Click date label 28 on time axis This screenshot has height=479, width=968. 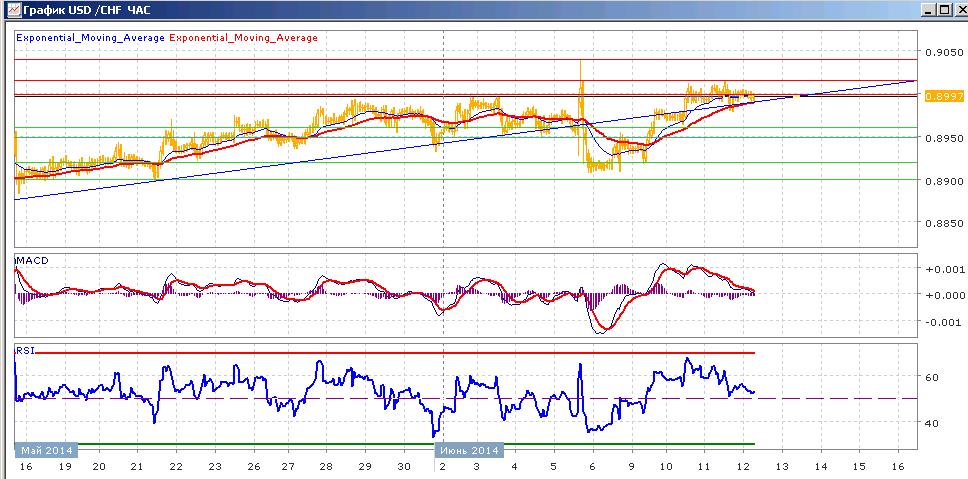[x=327, y=467]
